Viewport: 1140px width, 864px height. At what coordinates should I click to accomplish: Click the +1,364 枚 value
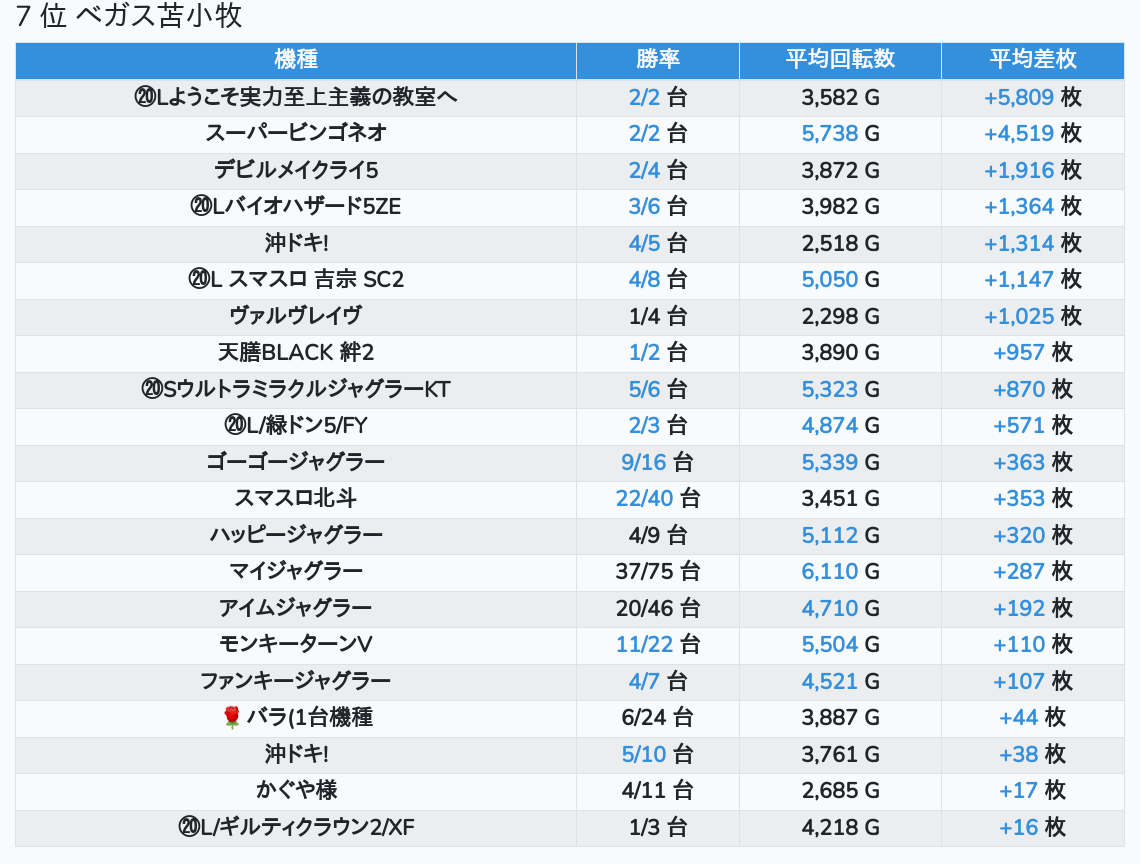(1032, 207)
